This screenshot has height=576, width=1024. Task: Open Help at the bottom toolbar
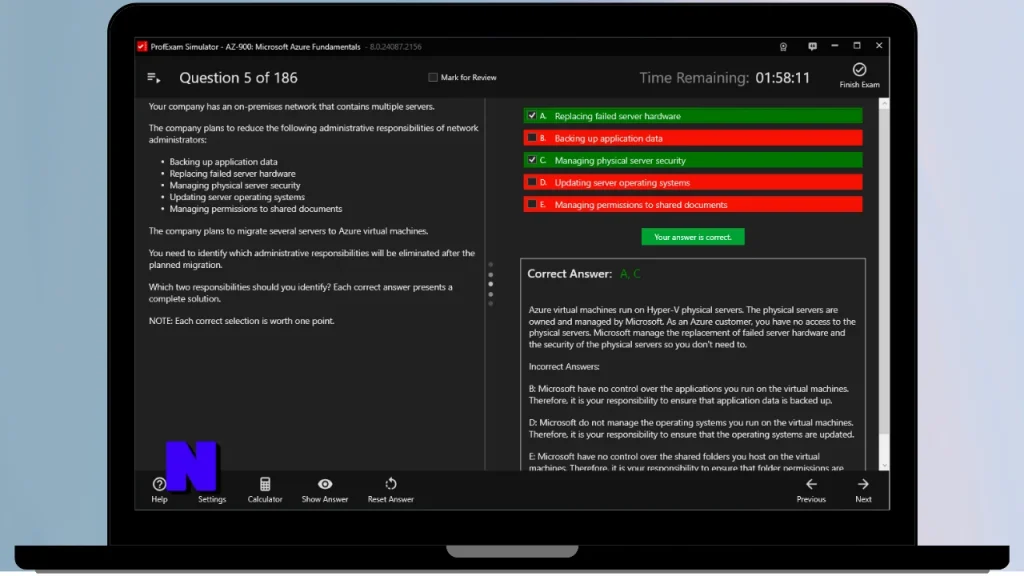tap(159, 489)
